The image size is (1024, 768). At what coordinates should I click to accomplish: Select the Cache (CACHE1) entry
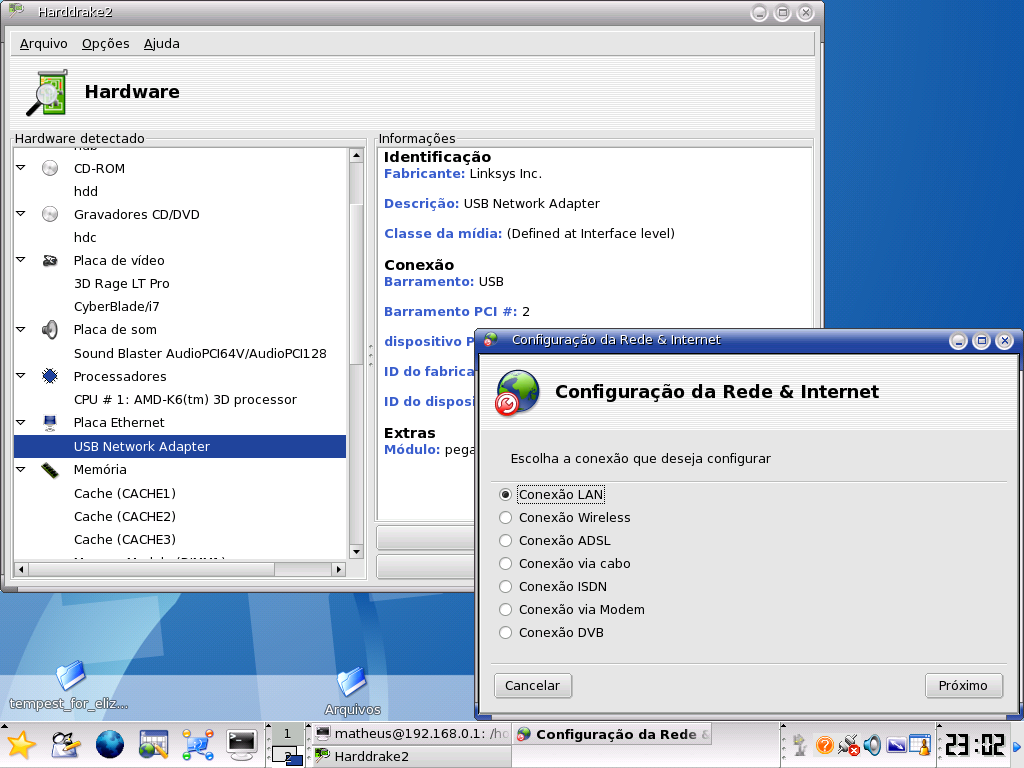coord(125,494)
